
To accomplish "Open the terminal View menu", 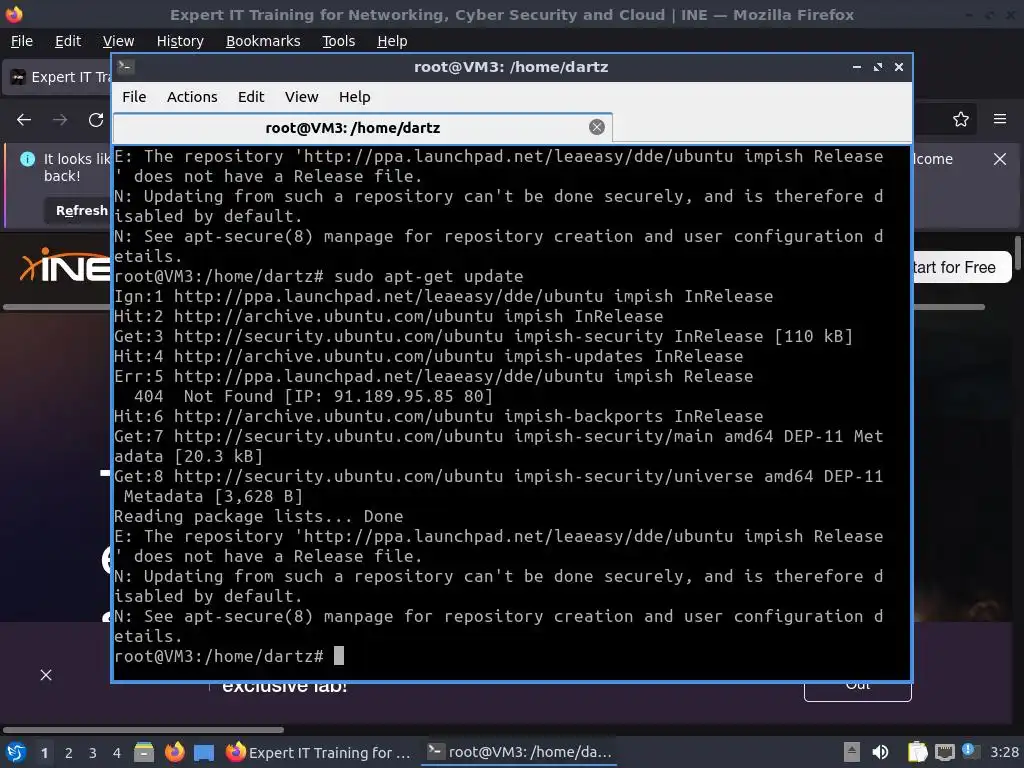I will [301, 97].
